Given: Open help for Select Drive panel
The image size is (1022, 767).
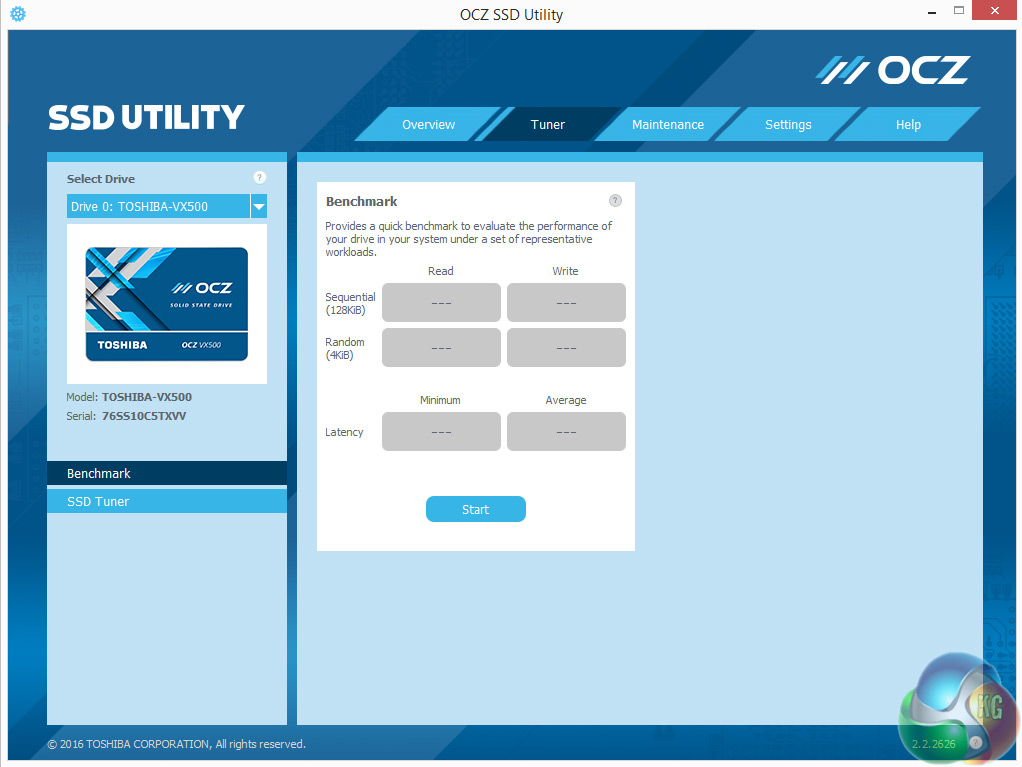Looking at the screenshot, I should [259, 177].
